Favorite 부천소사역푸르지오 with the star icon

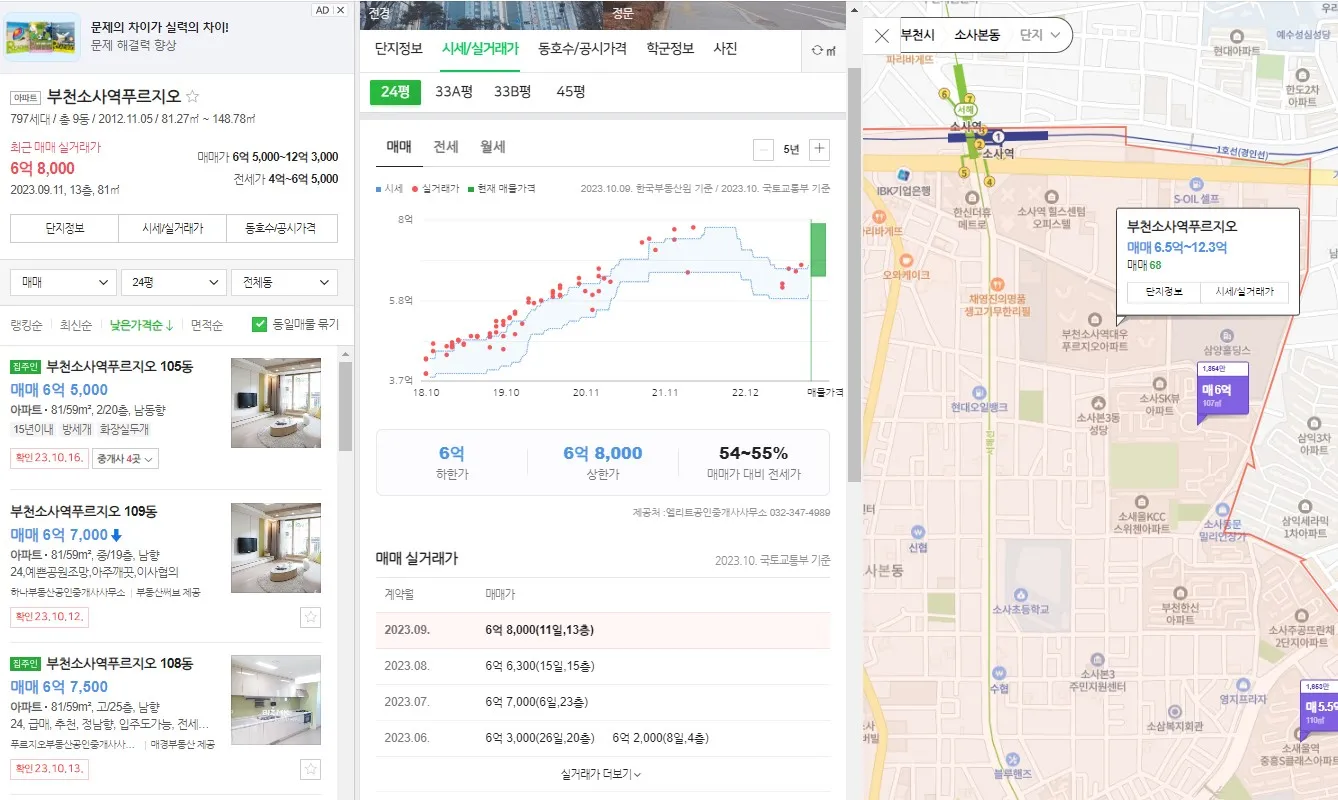(193, 97)
